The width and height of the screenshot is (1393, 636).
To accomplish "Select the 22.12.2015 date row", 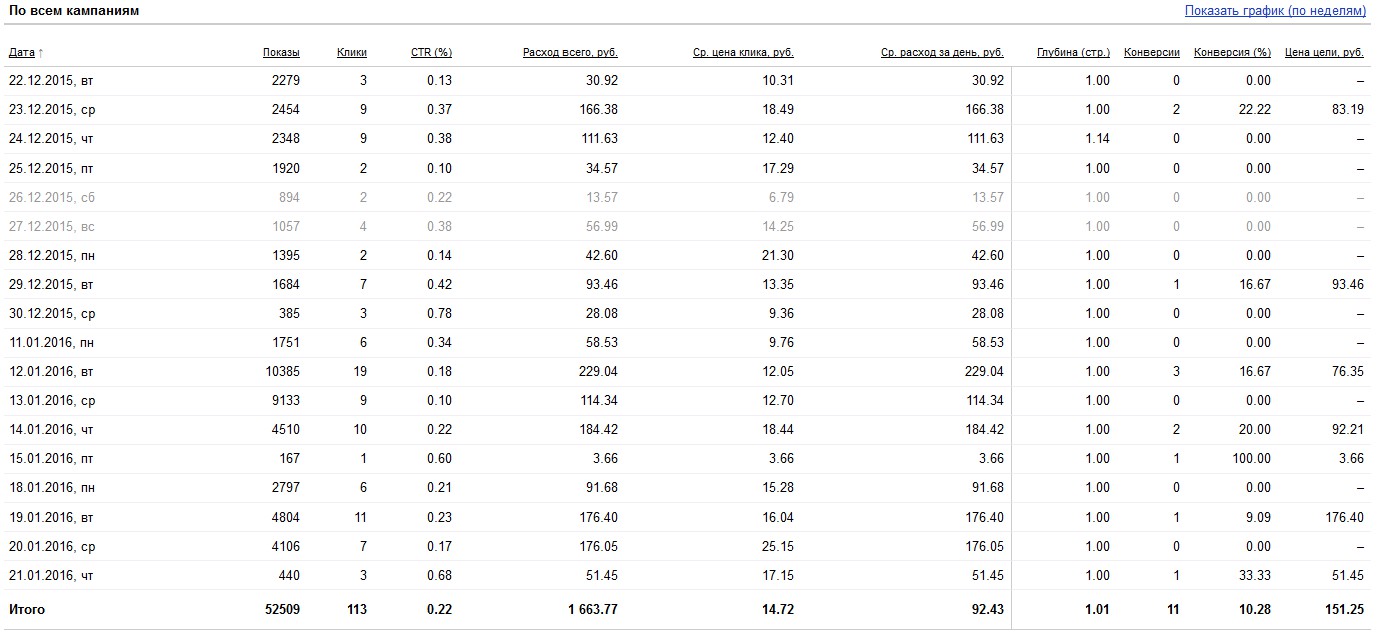I will pyautogui.click(x=686, y=80).
